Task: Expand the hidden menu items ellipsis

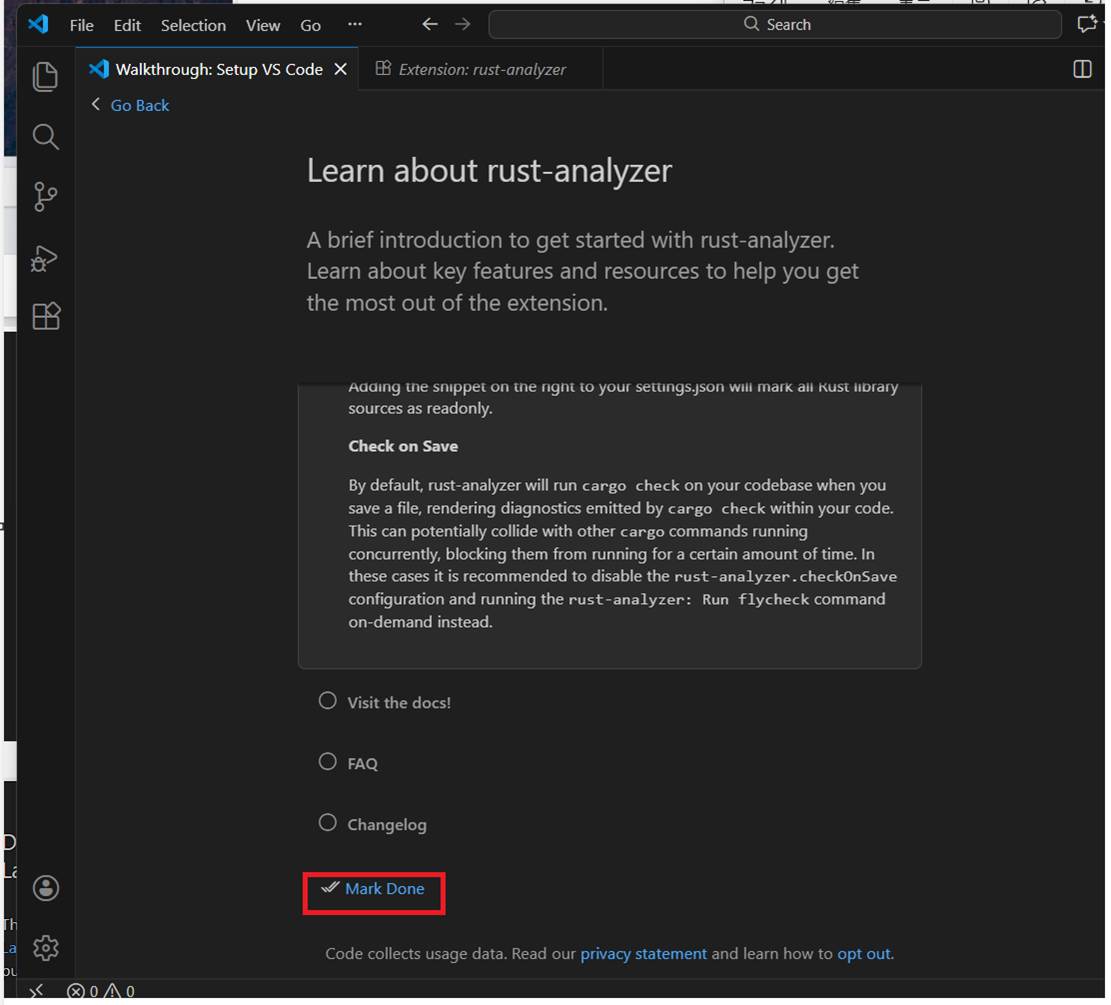Action: click(355, 25)
